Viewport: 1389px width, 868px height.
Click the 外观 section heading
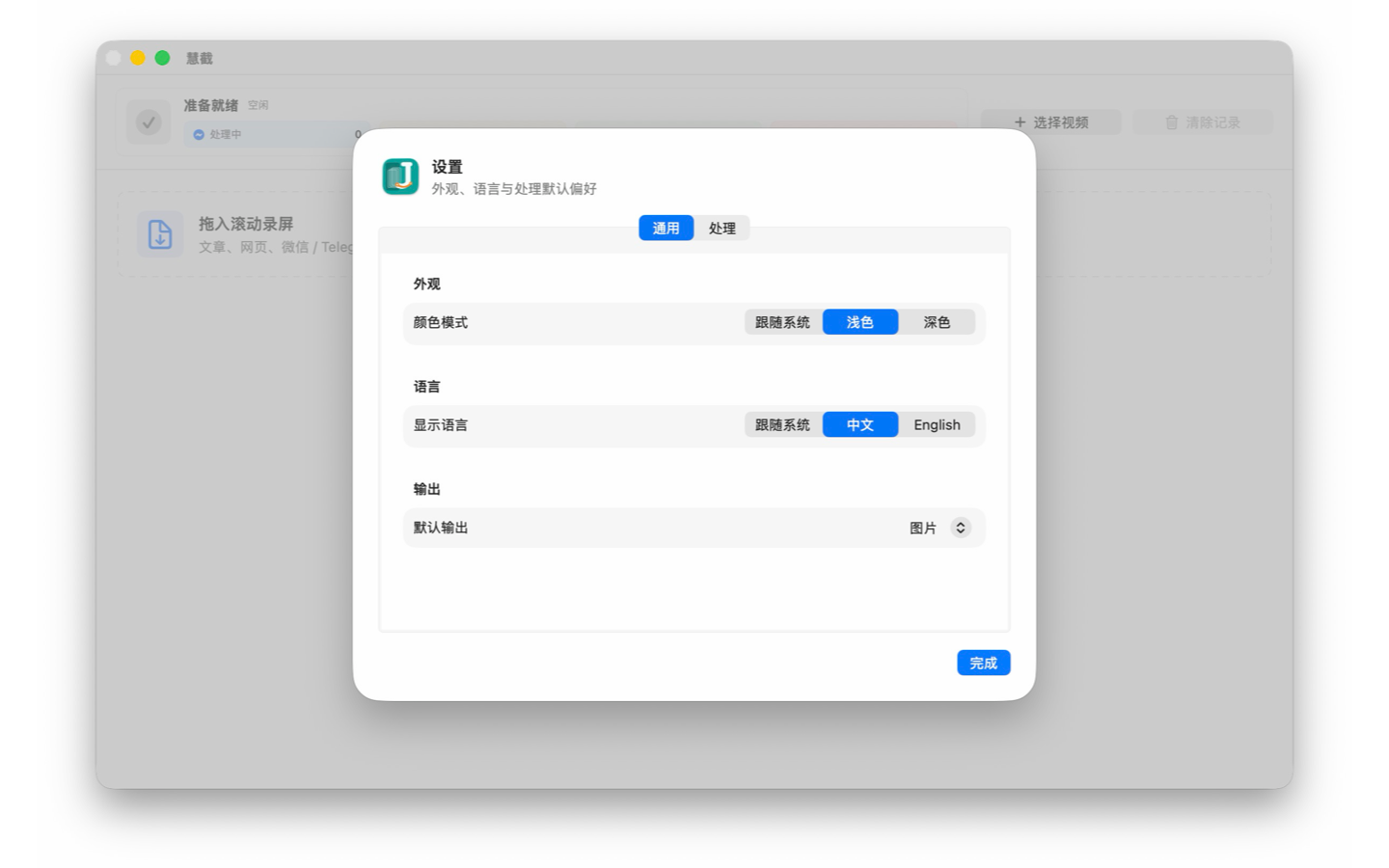click(426, 284)
